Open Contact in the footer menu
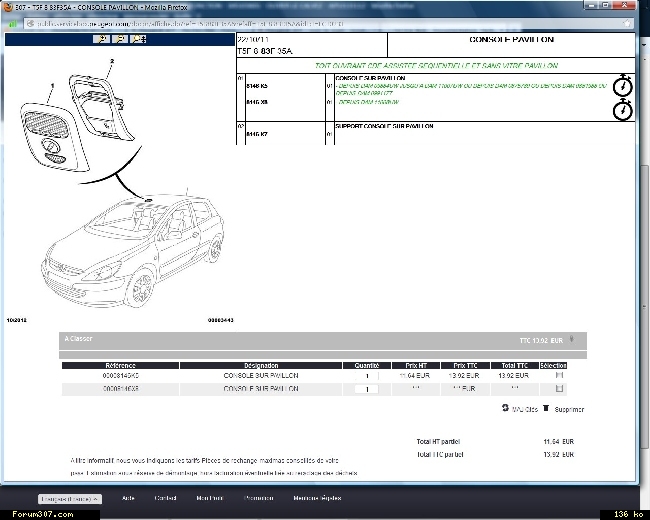The image size is (650, 520). tap(165, 498)
